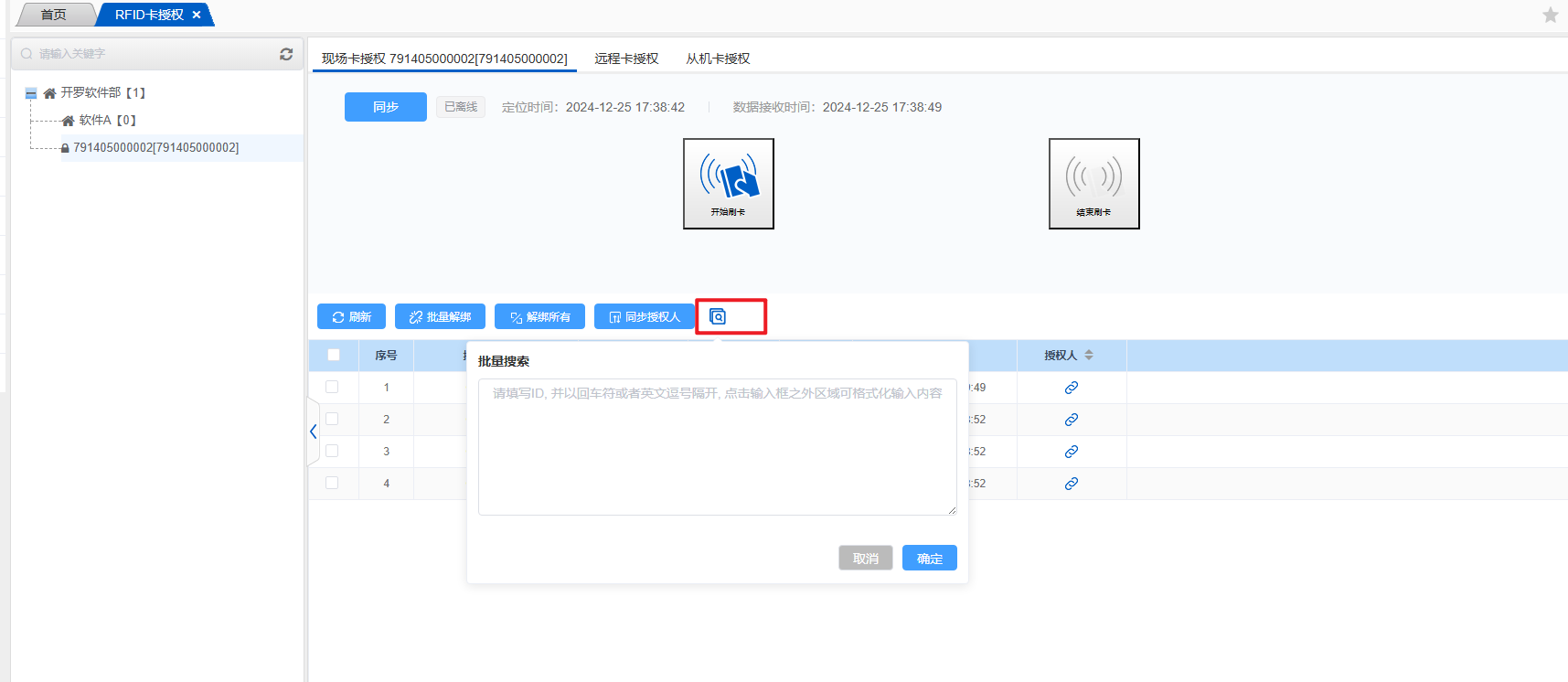Click authorizer link icon in row 1
The width and height of the screenshot is (1568, 682).
click(1071, 388)
